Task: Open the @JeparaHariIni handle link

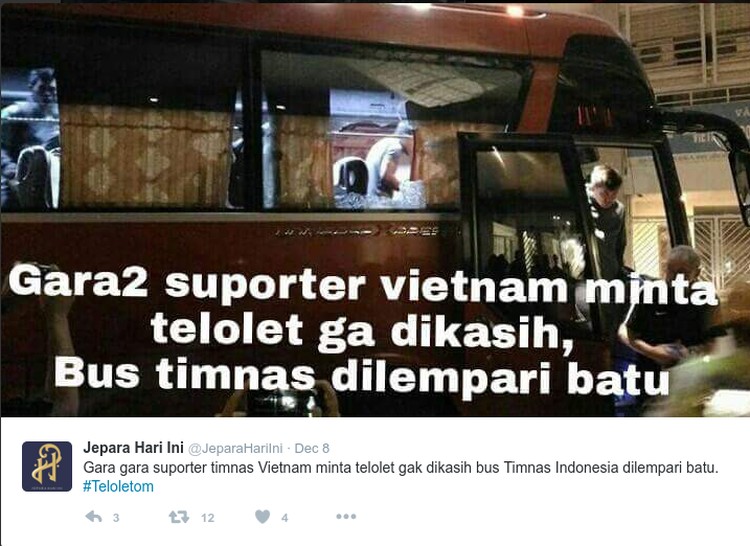Action: [235, 448]
